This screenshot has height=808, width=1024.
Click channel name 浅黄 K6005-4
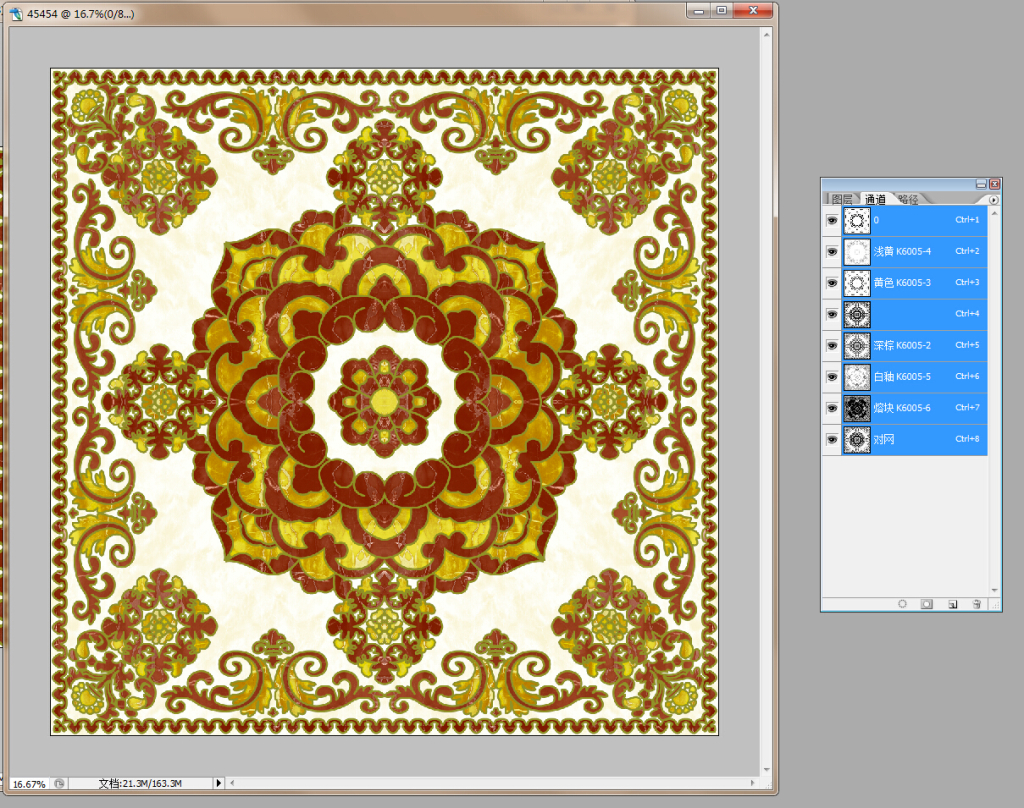click(903, 251)
